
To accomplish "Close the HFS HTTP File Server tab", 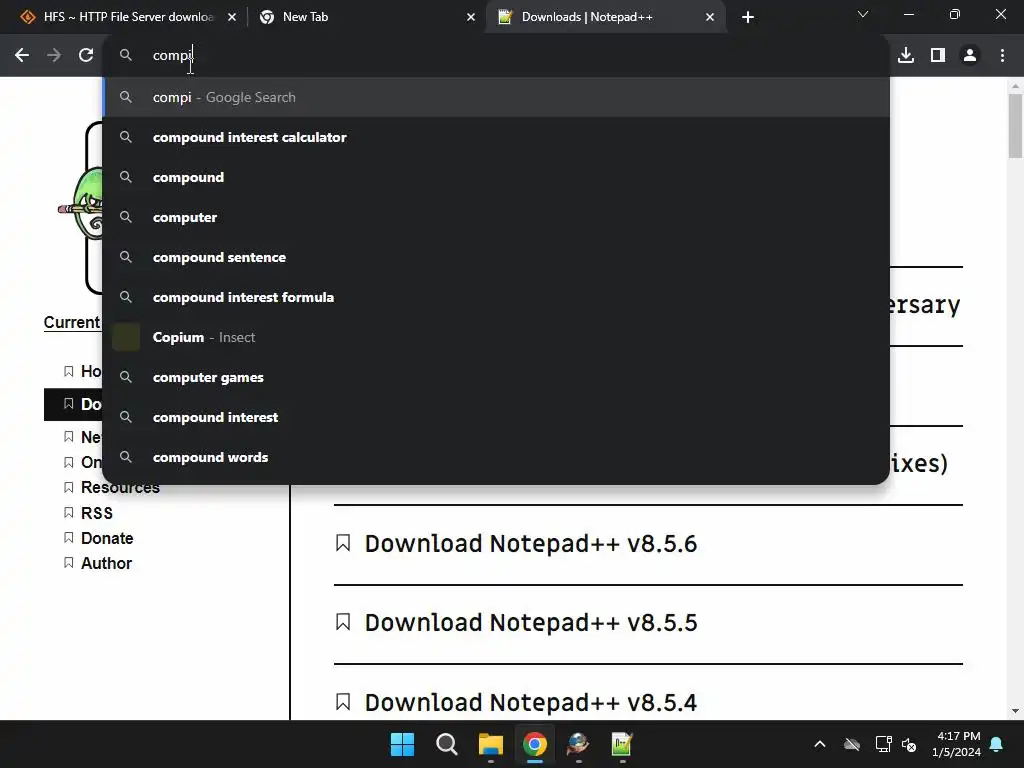I will tap(232, 17).
